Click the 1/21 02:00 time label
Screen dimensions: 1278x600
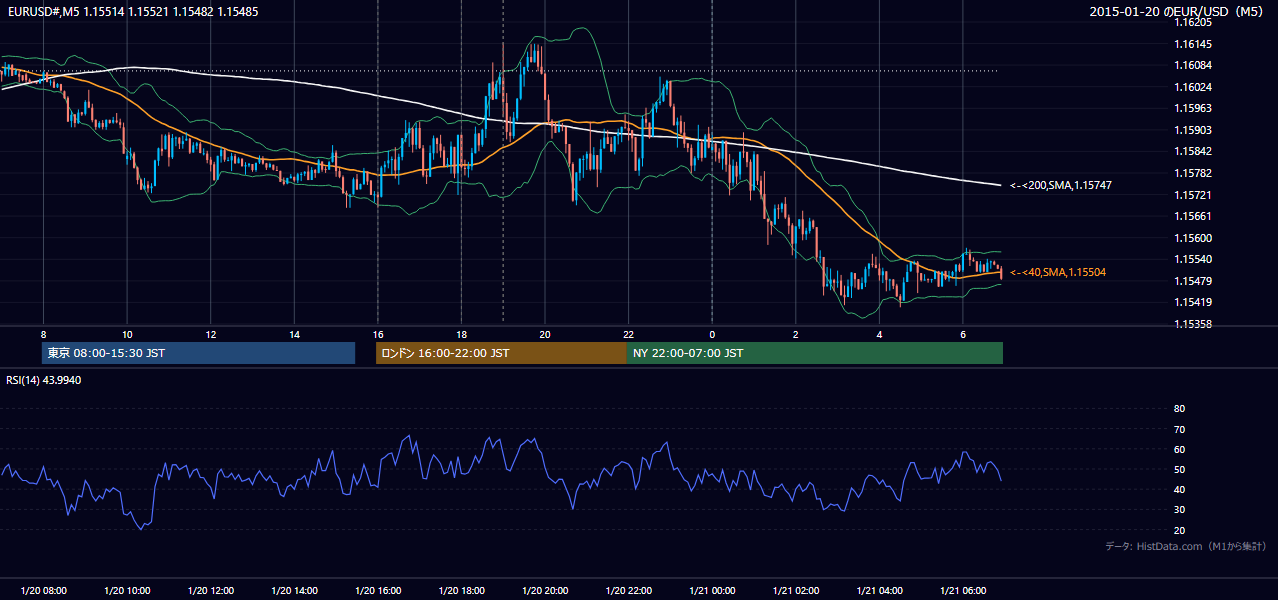tap(796, 590)
